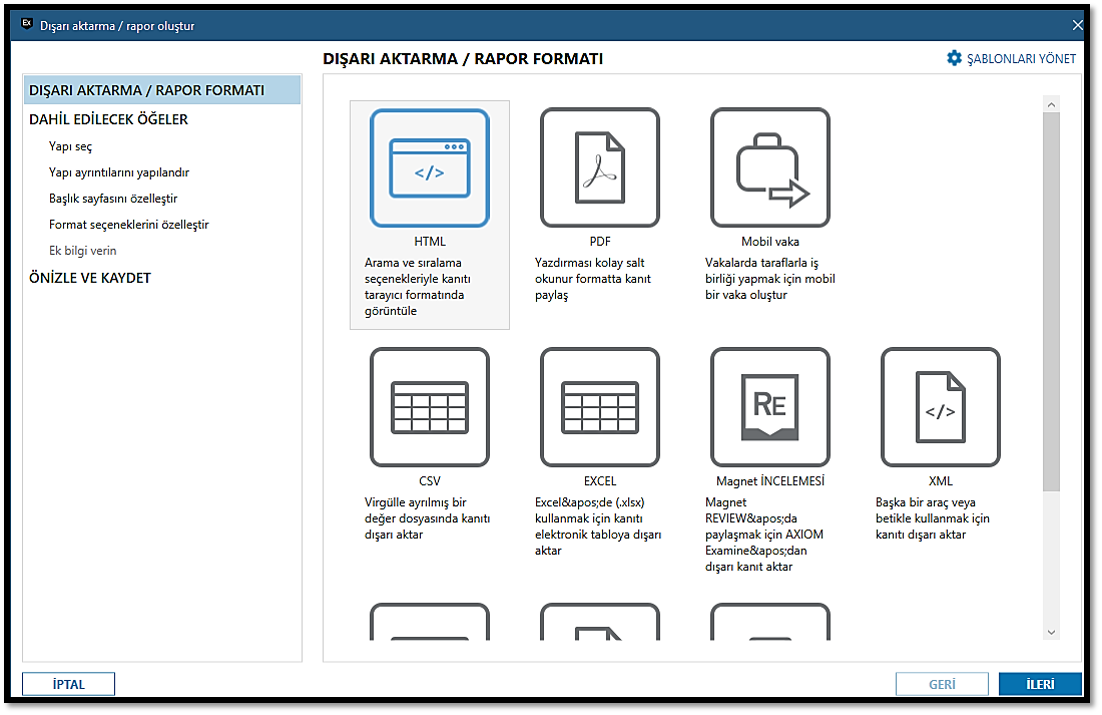Click the gear icon for templates
1102x715 pixels.
(954, 58)
